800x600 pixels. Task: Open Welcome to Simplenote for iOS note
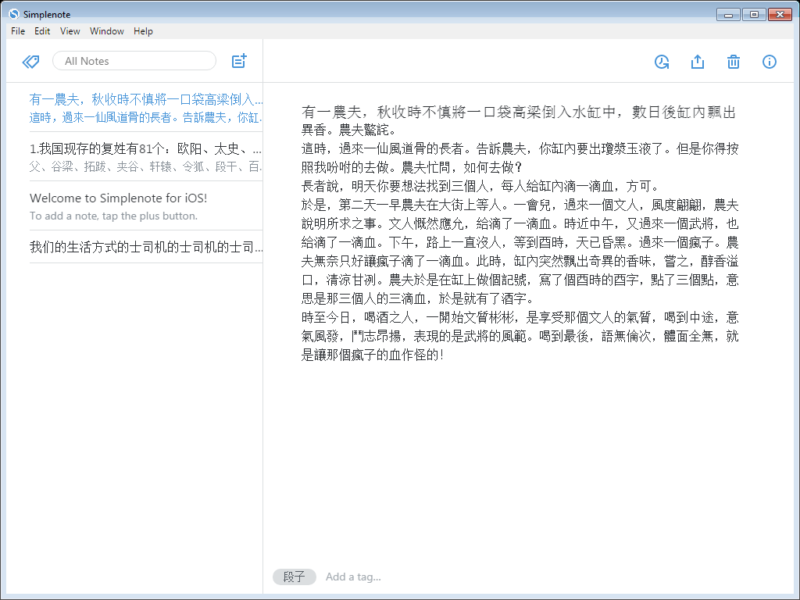click(x=146, y=206)
